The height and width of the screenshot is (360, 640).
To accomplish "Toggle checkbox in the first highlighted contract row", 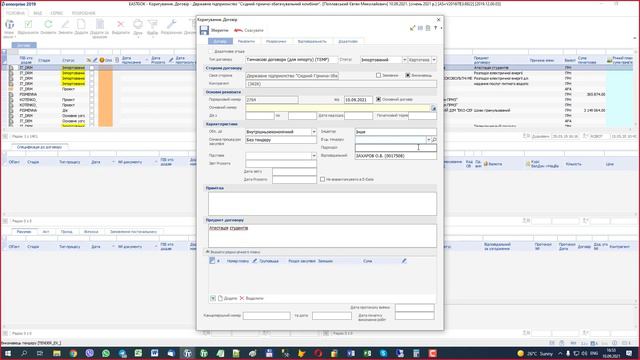I will (92, 68).
